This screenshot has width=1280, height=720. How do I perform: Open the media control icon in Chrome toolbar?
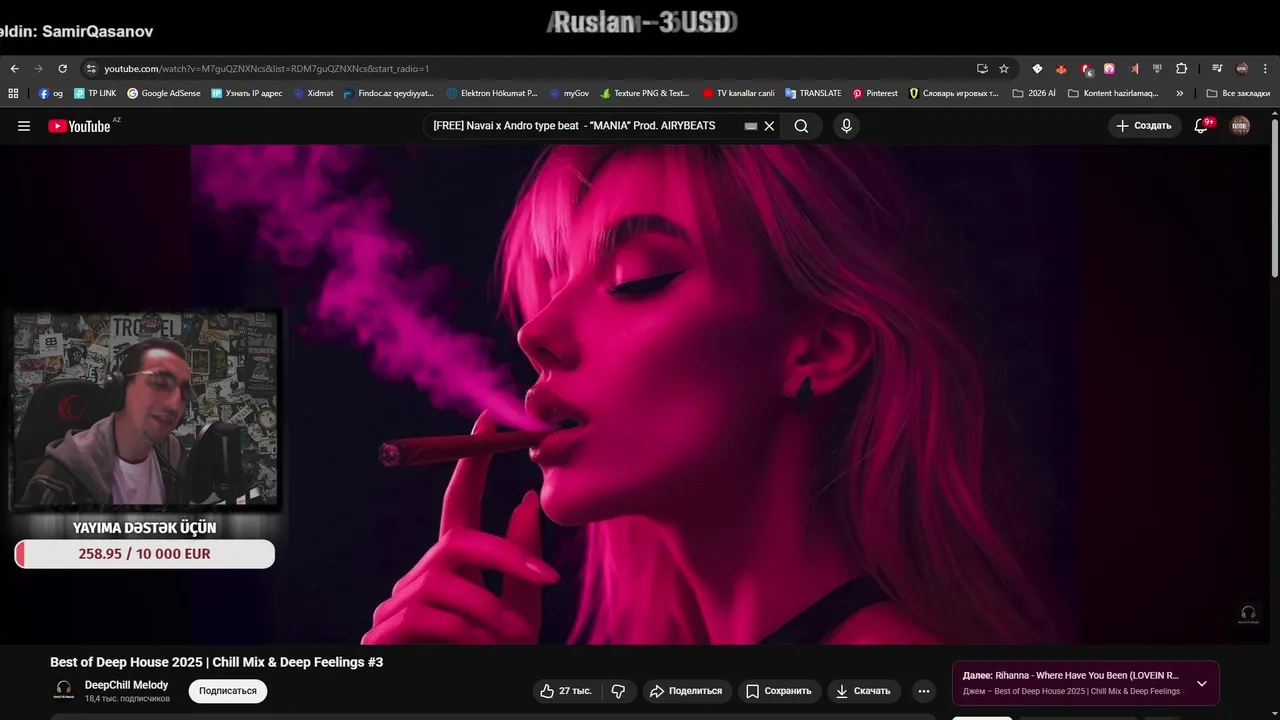point(1217,69)
